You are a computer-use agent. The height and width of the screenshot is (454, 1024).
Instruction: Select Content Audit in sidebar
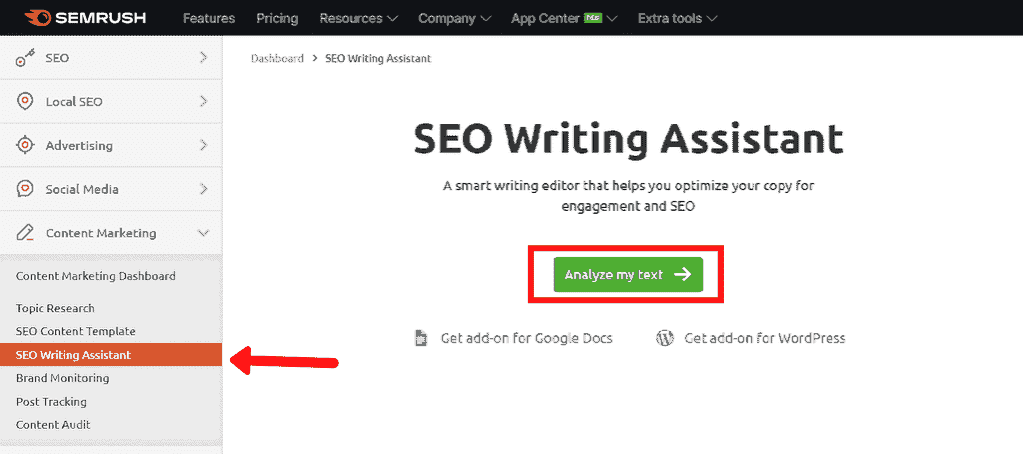click(53, 425)
